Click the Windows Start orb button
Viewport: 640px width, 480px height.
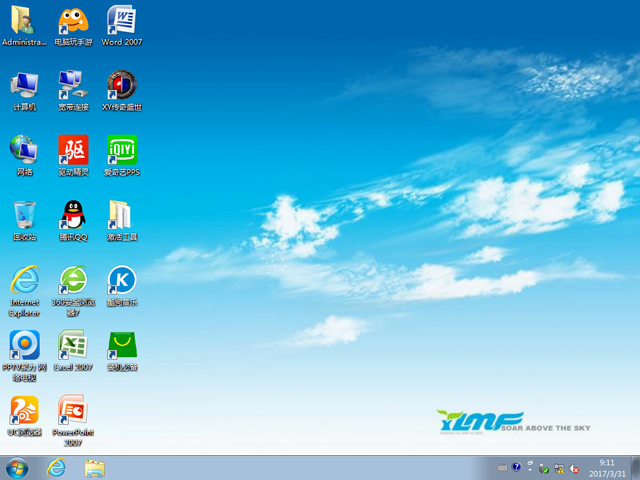(x=17, y=467)
